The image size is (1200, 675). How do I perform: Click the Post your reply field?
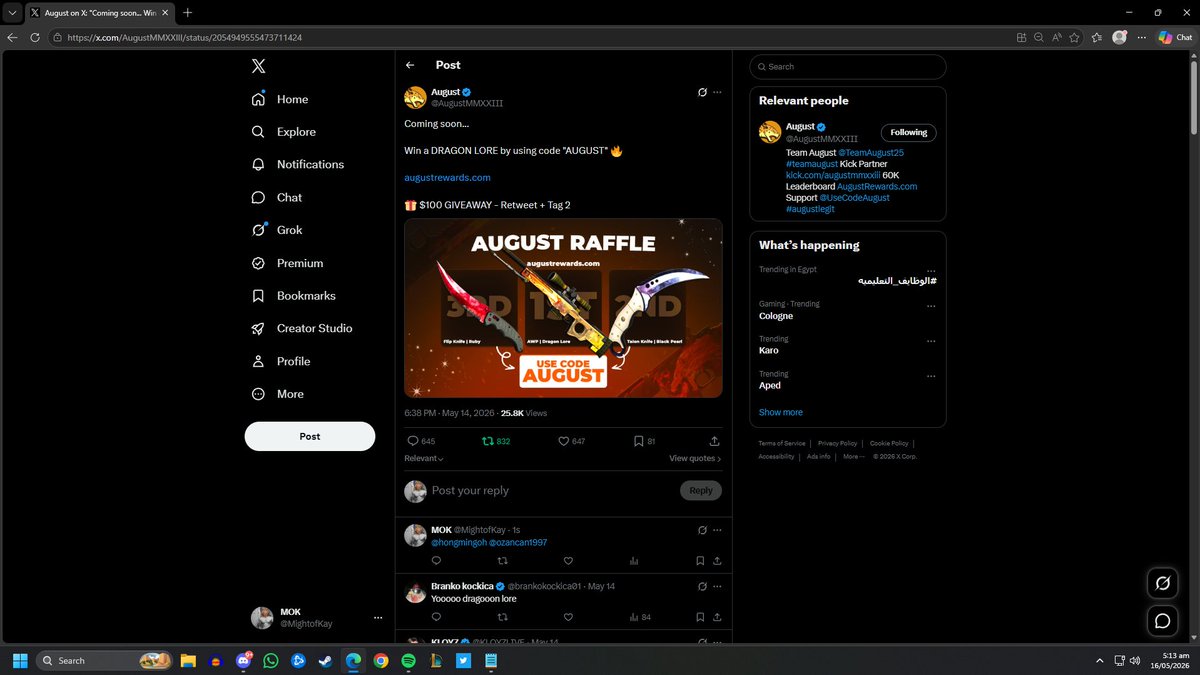pyautogui.click(x=552, y=490)
